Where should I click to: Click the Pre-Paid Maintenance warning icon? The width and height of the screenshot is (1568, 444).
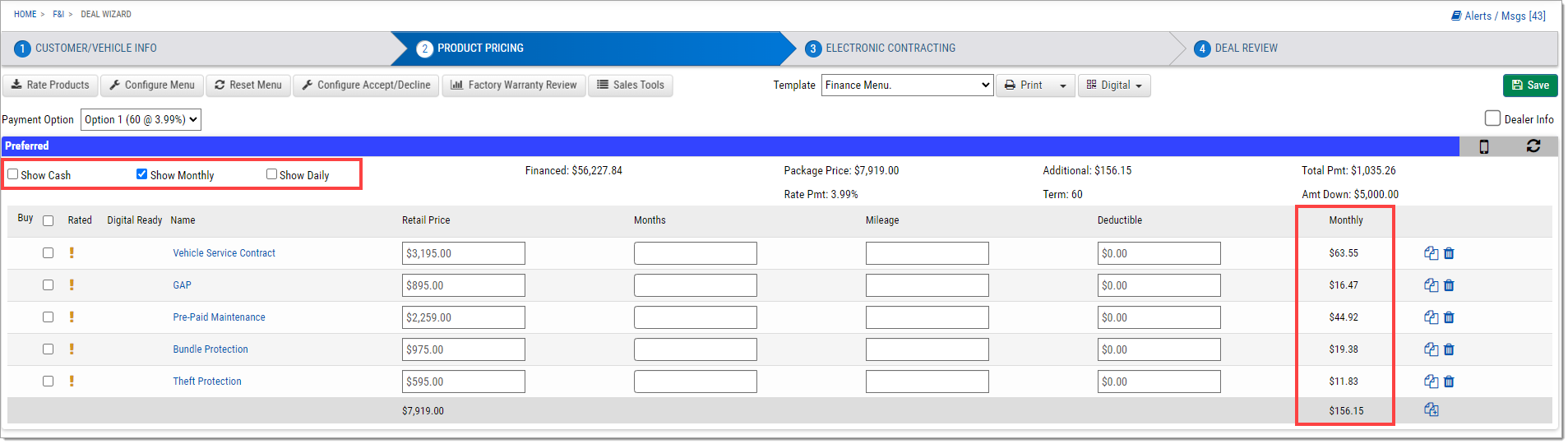click(x=72, y=317)
